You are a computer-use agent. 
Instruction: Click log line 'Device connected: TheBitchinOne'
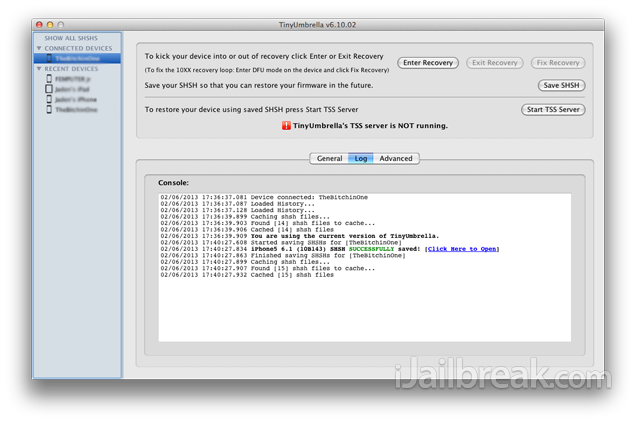264,197
